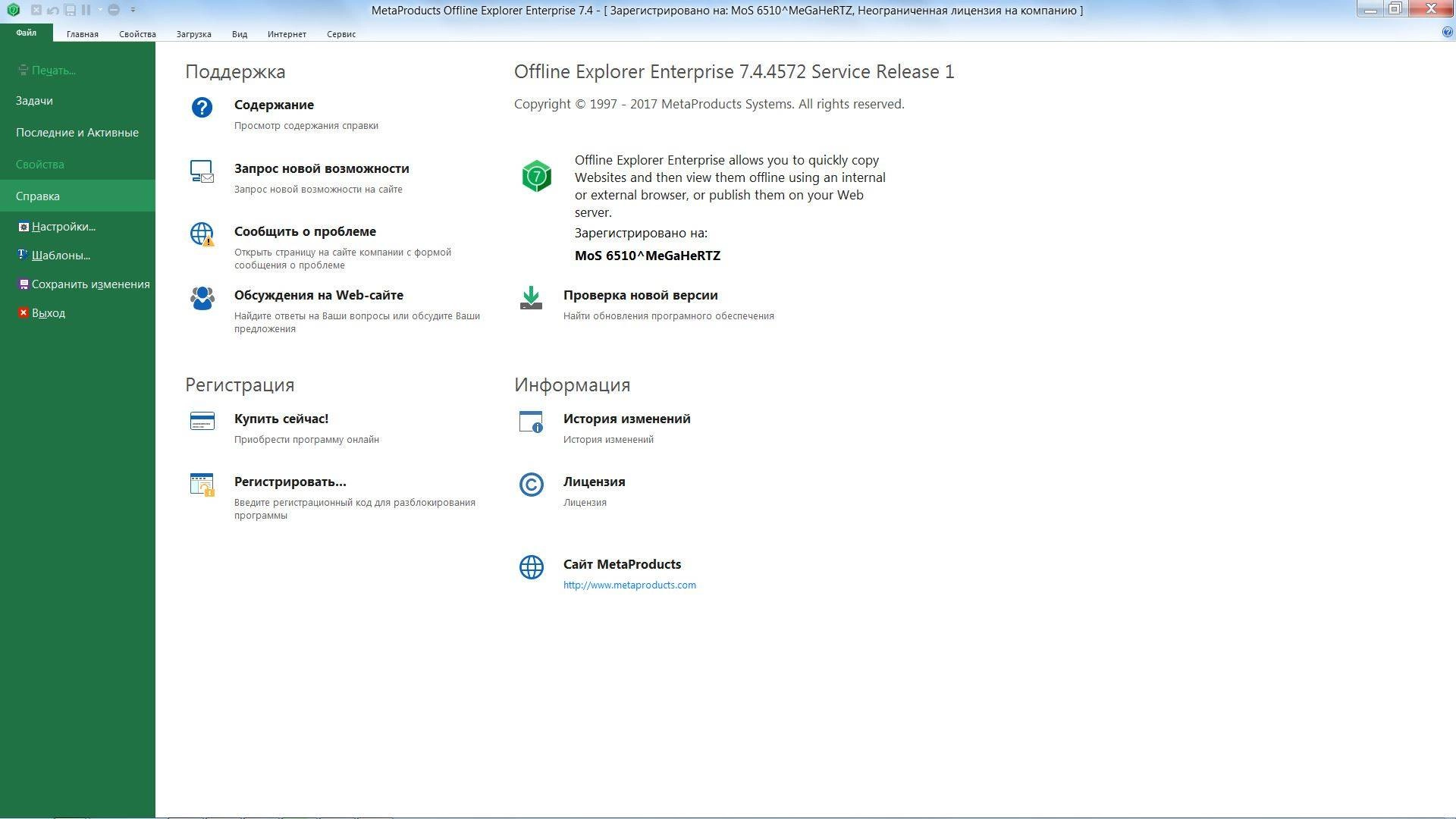1456x819 pixels.
Task: Click the История изменений window-info icon
Action: tap(531, 422)
